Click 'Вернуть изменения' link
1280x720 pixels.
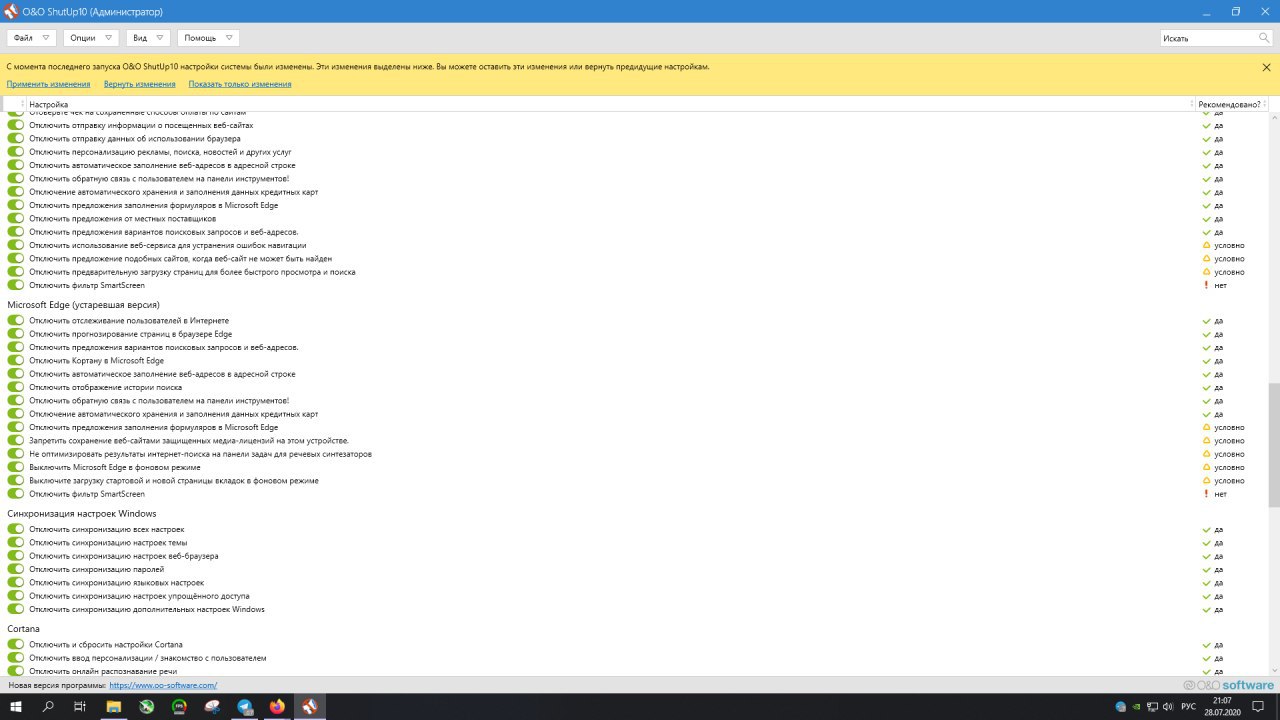click(x=139, y=84)
